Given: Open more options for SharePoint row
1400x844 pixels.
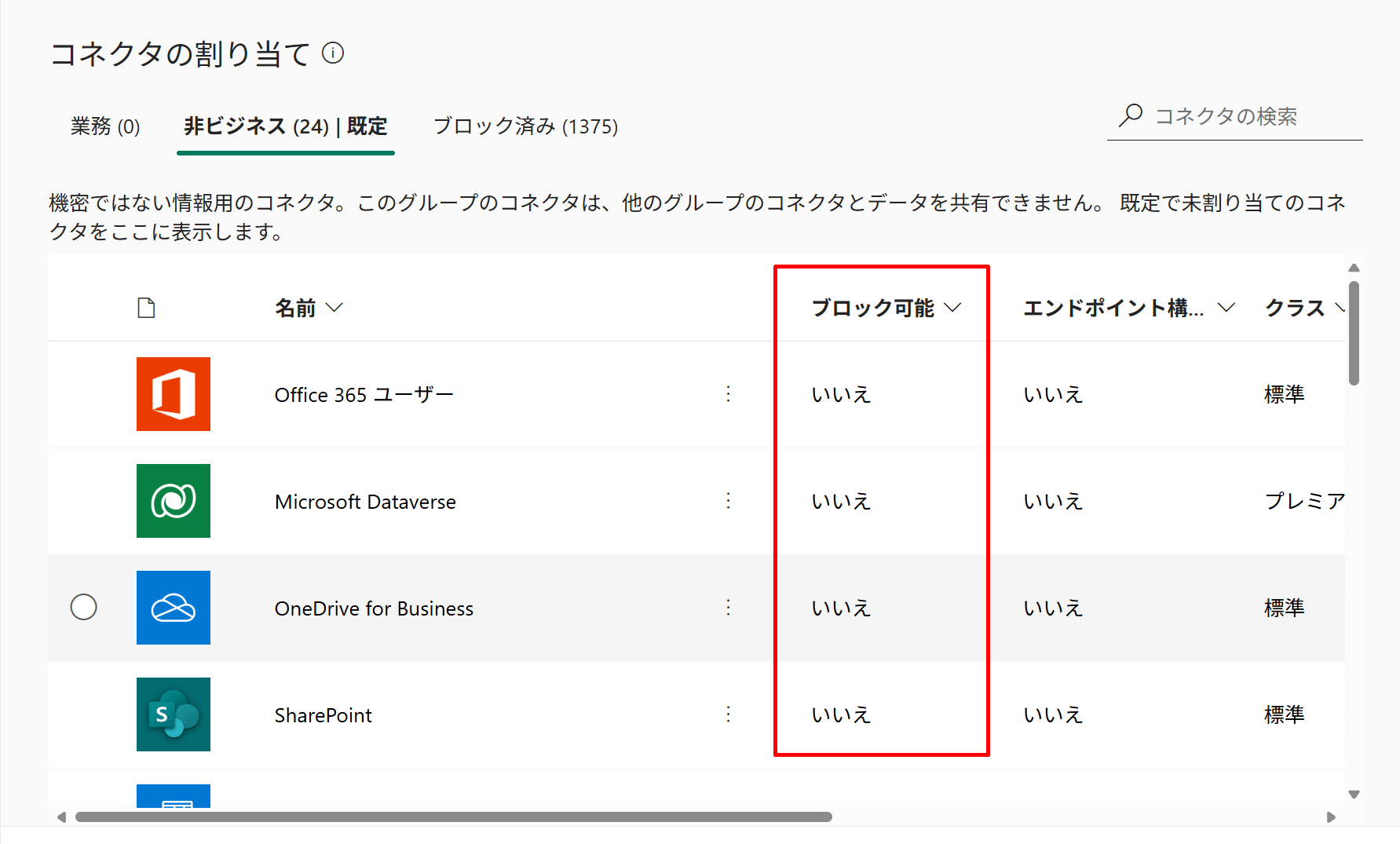Looking at the screenshot, I should point(728,714).
